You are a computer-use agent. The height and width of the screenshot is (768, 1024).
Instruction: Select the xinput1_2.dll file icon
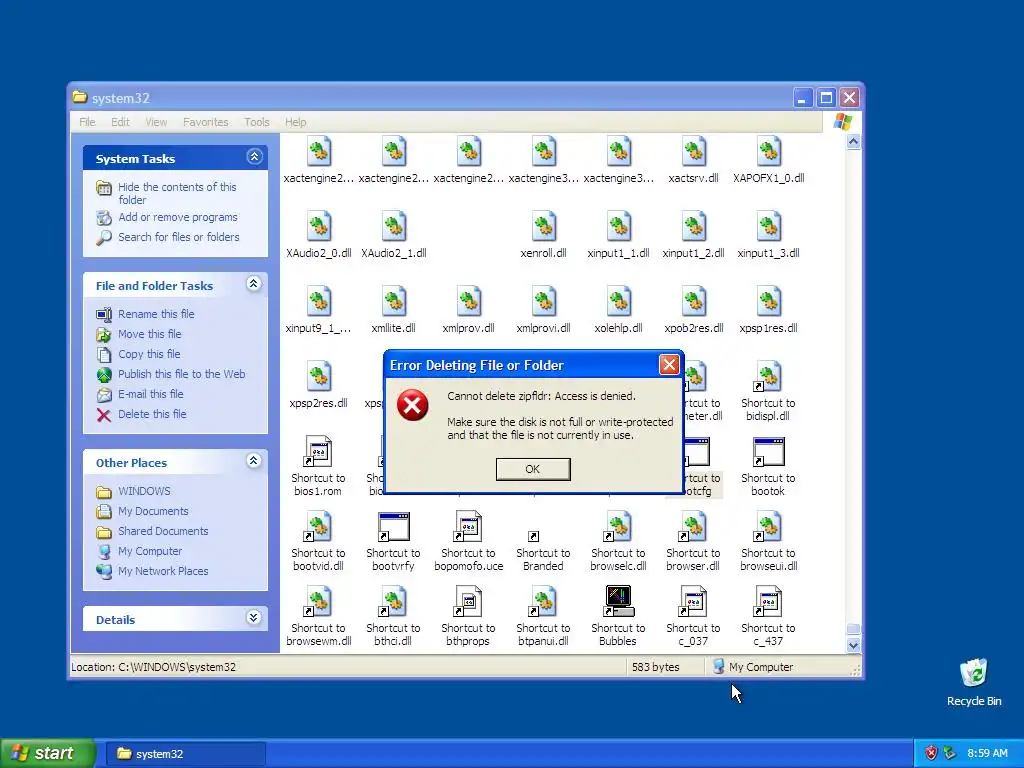[694, 227]
